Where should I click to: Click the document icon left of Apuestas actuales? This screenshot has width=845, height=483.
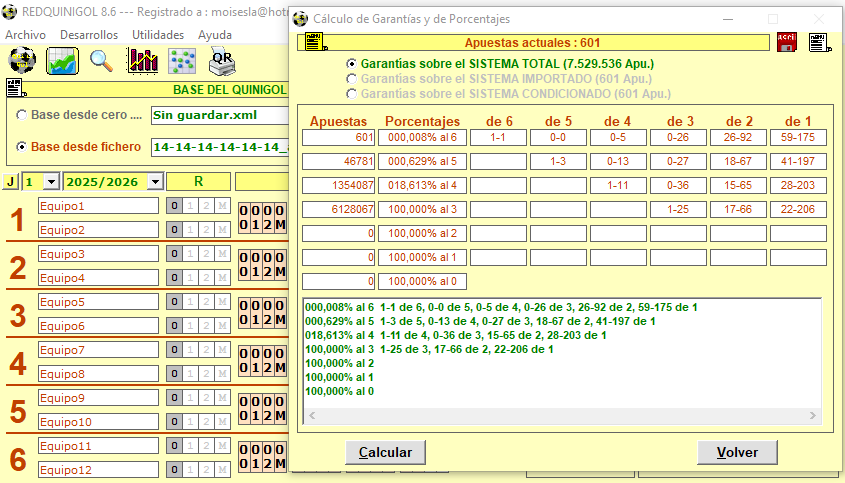click(x=316, y=42)
